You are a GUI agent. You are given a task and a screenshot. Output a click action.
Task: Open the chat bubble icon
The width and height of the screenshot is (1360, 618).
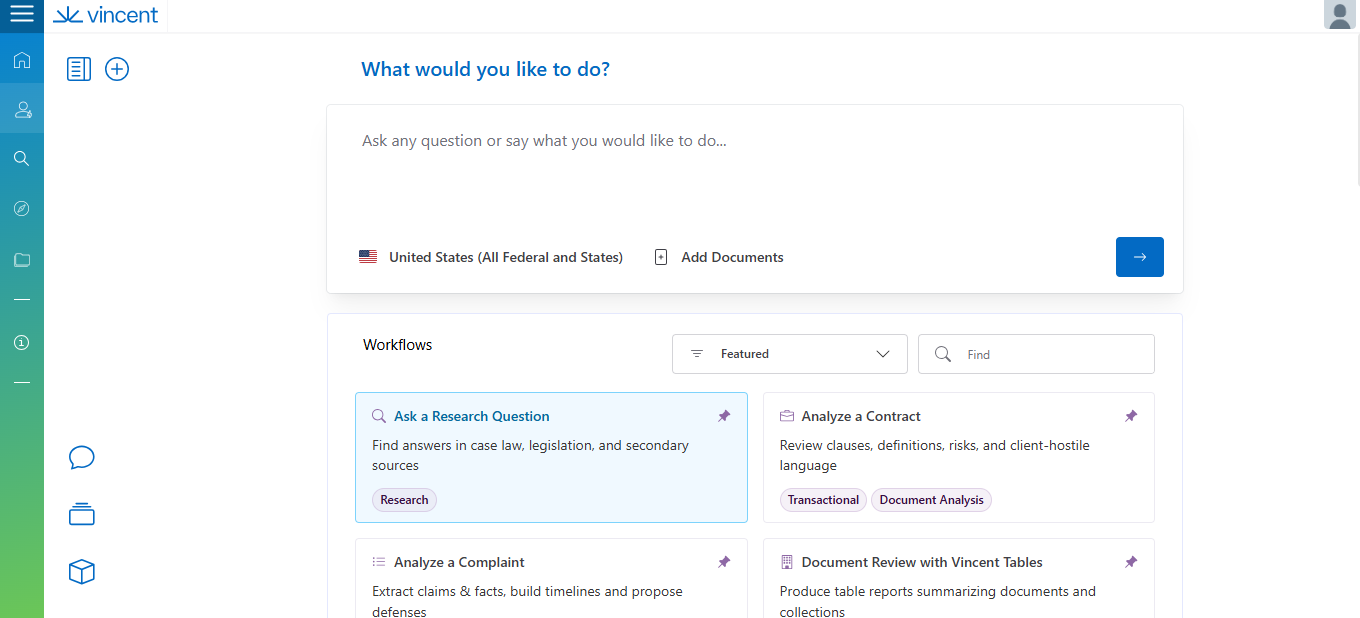point(81,458)
